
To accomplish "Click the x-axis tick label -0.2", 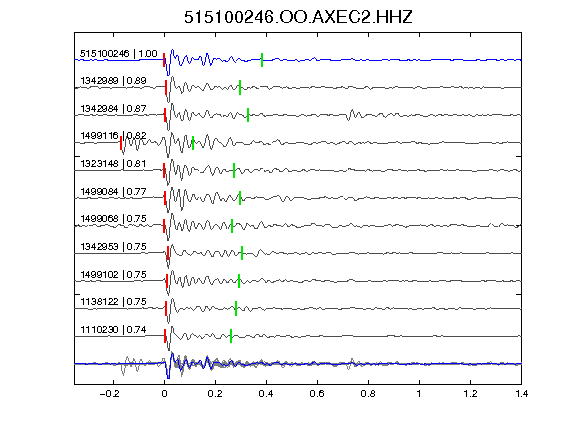I will point(109,394).
